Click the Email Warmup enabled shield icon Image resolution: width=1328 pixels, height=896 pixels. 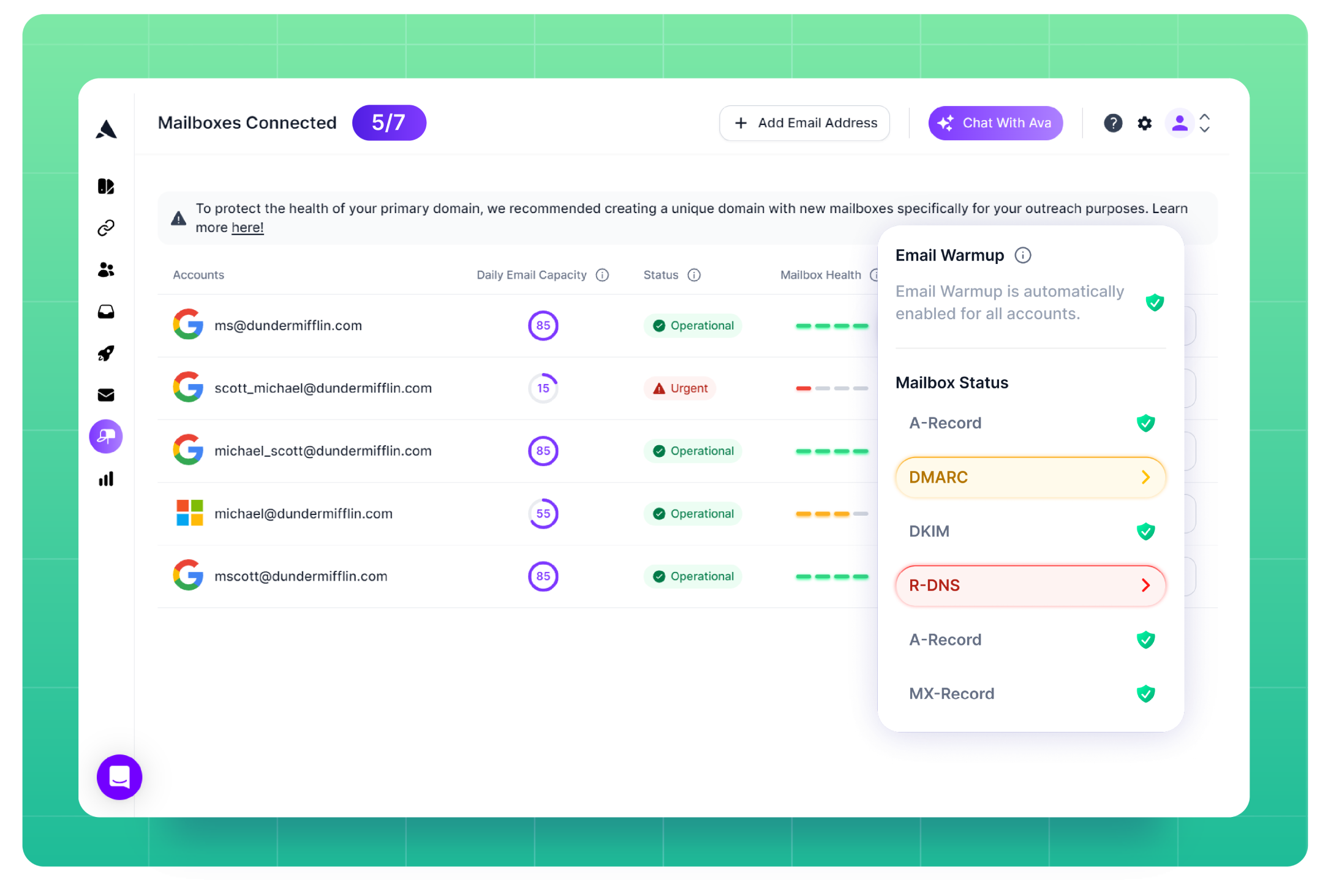1155,302
